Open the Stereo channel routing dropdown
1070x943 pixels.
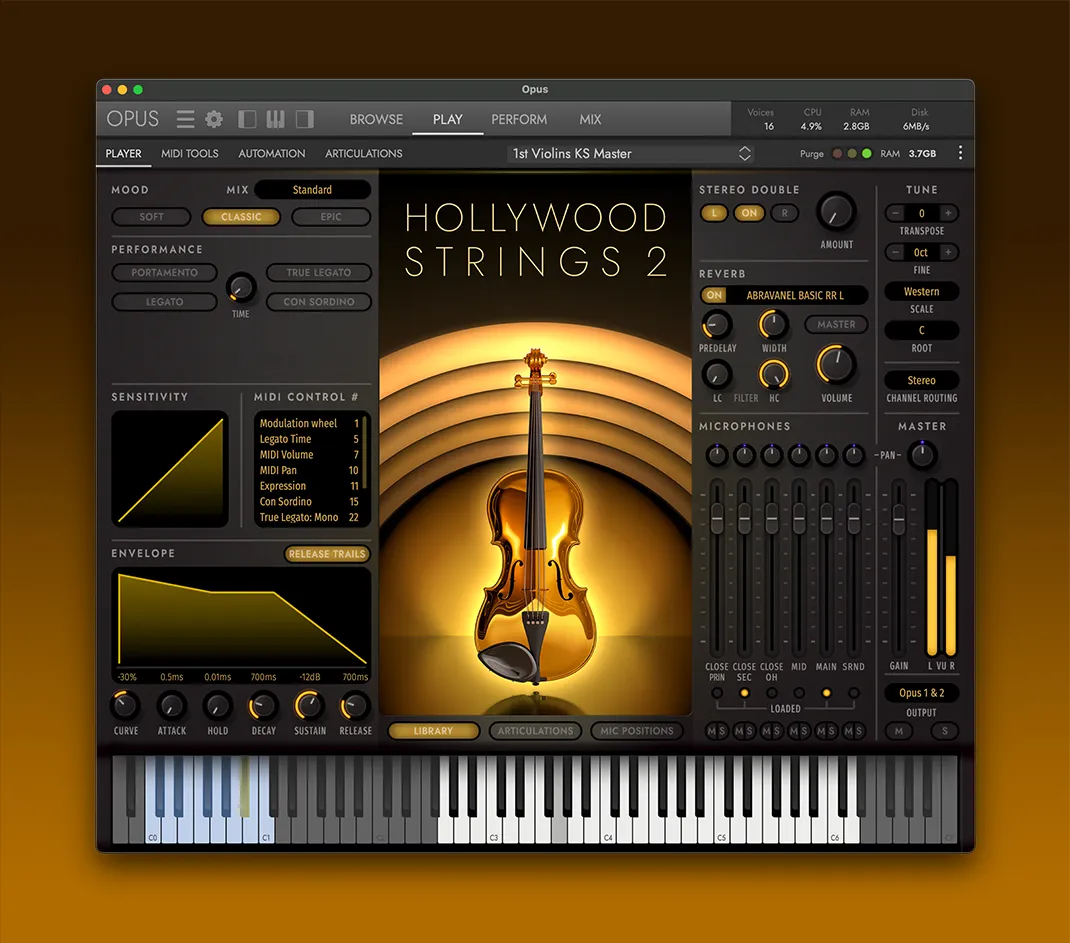[922, 380]
